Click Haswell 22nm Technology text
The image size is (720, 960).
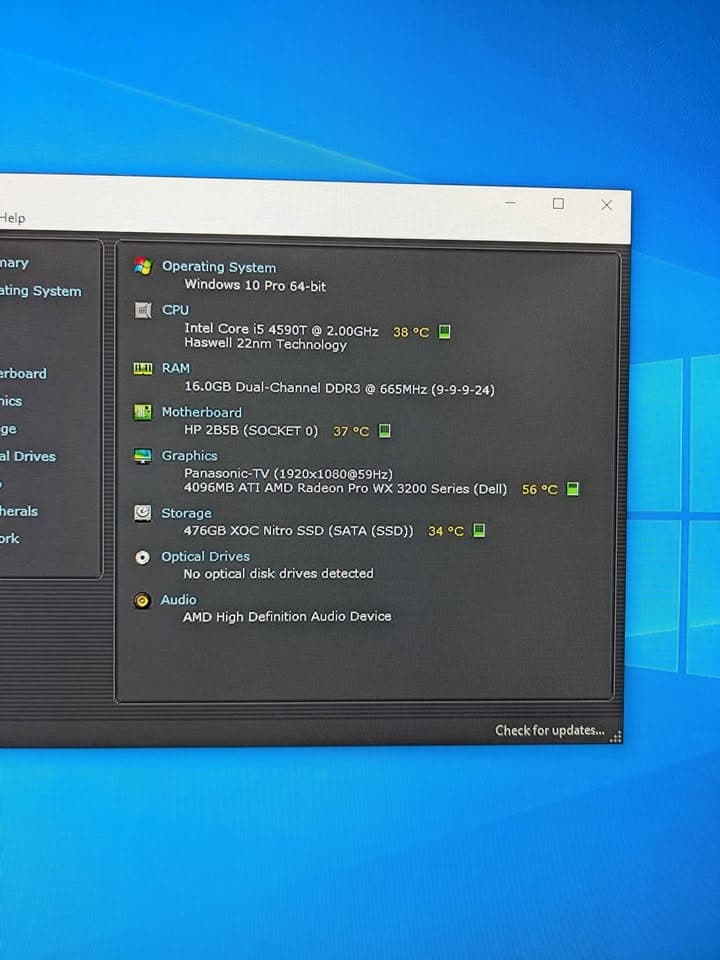266,343
